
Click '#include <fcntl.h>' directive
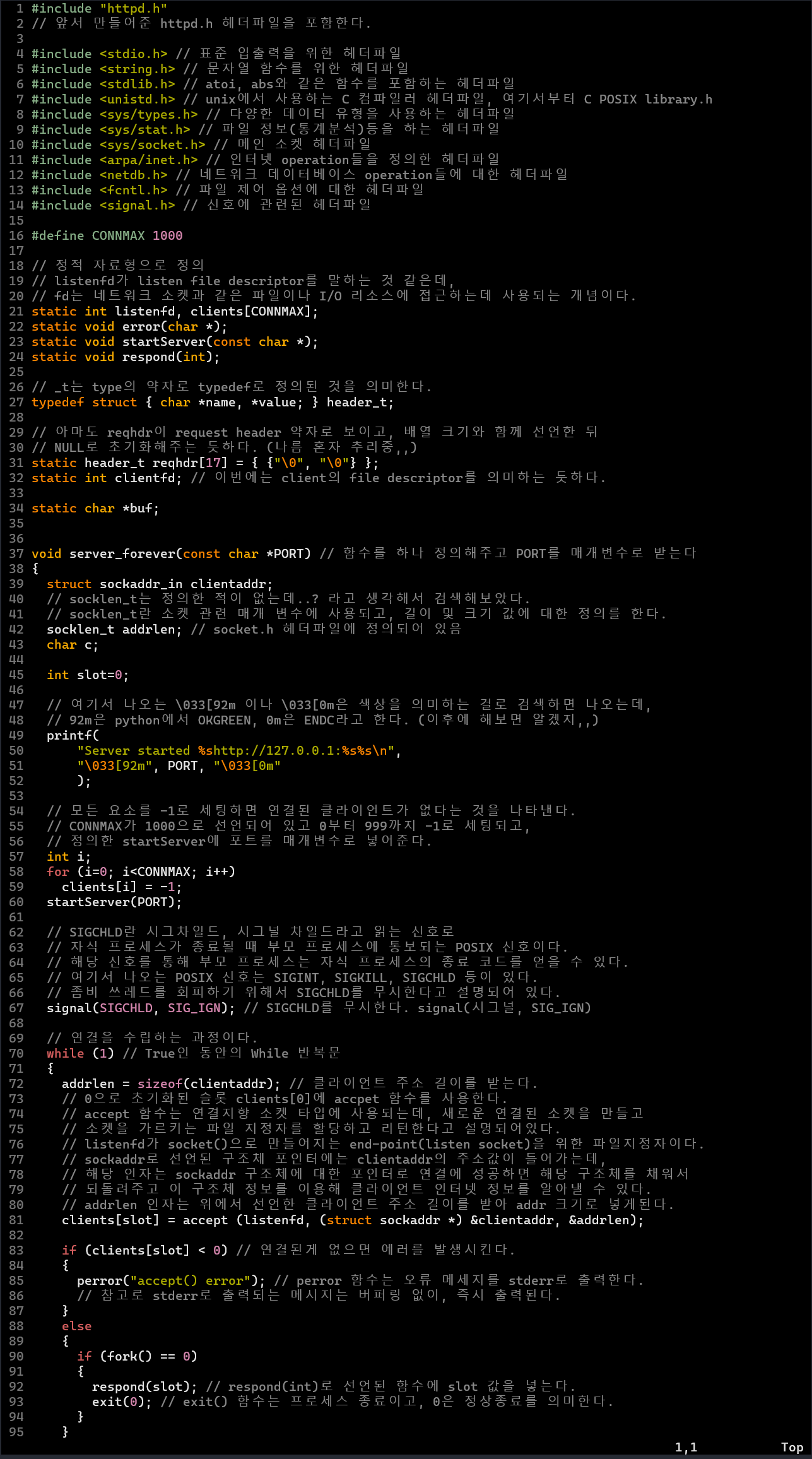coord(99,190)
